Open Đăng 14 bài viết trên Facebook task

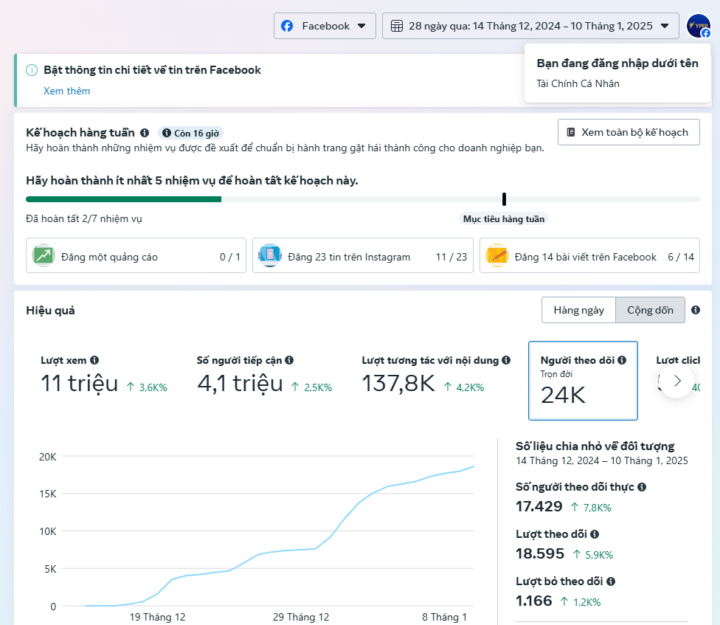click(x=589, y=256)
